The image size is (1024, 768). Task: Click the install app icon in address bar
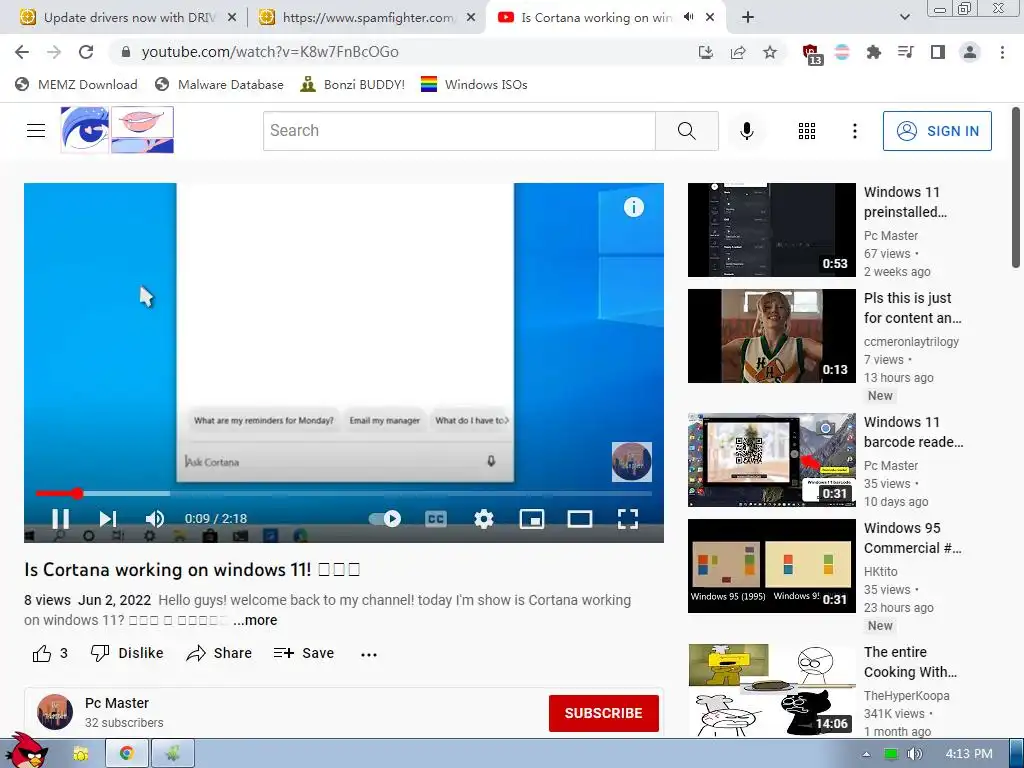point(705,52)
